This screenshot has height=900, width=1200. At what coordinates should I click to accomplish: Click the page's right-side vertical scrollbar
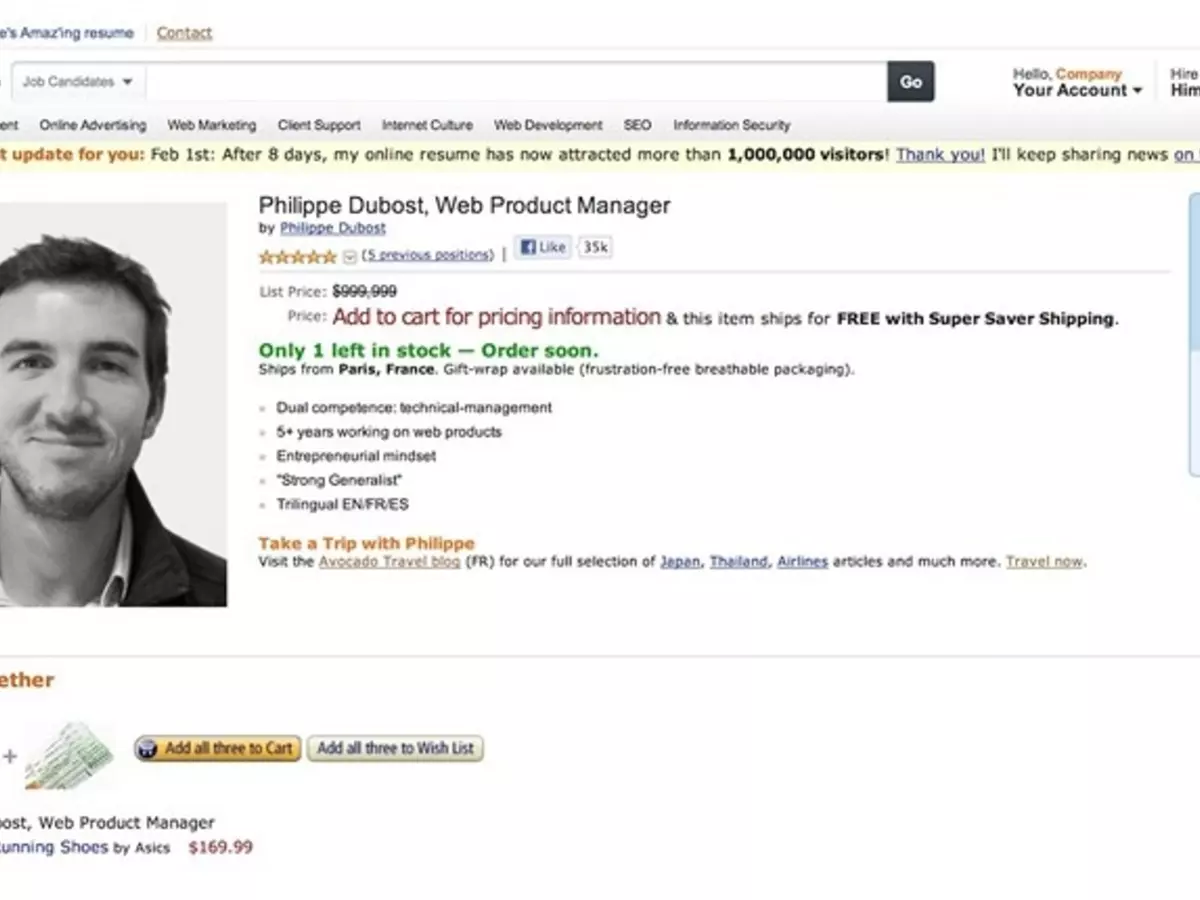pos(1194,330)
